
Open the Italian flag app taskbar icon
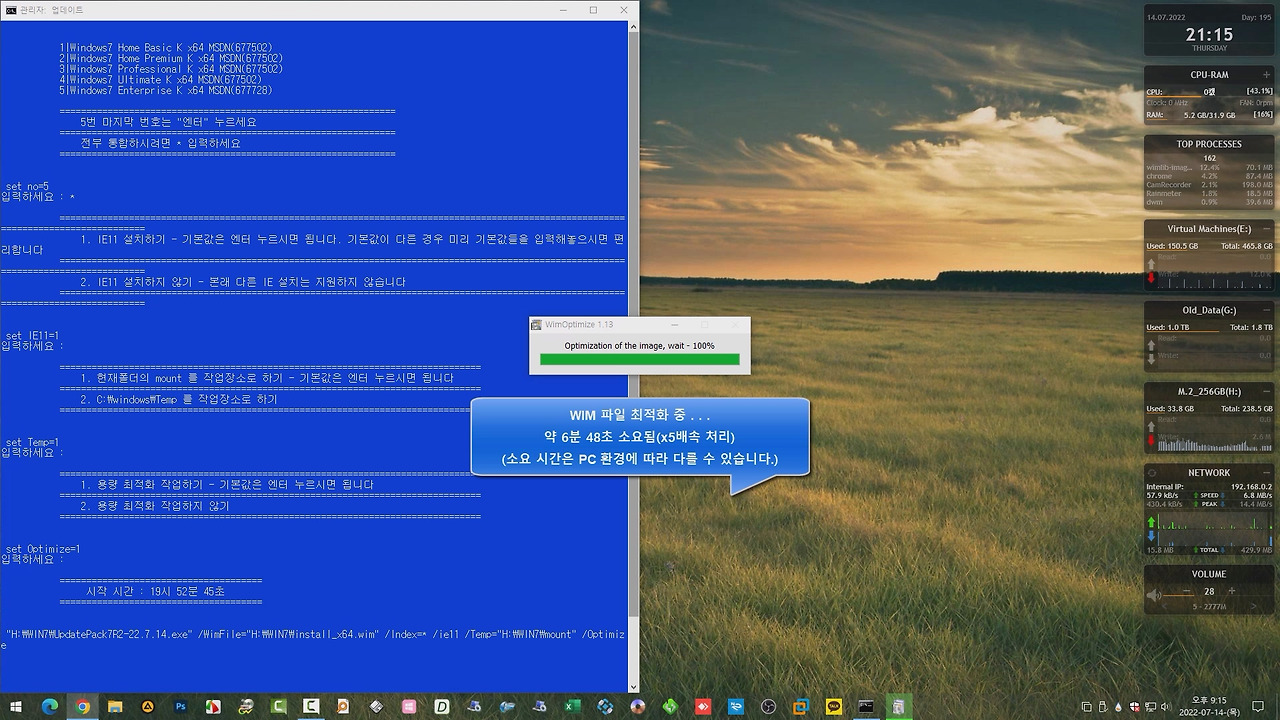[213, 707]
